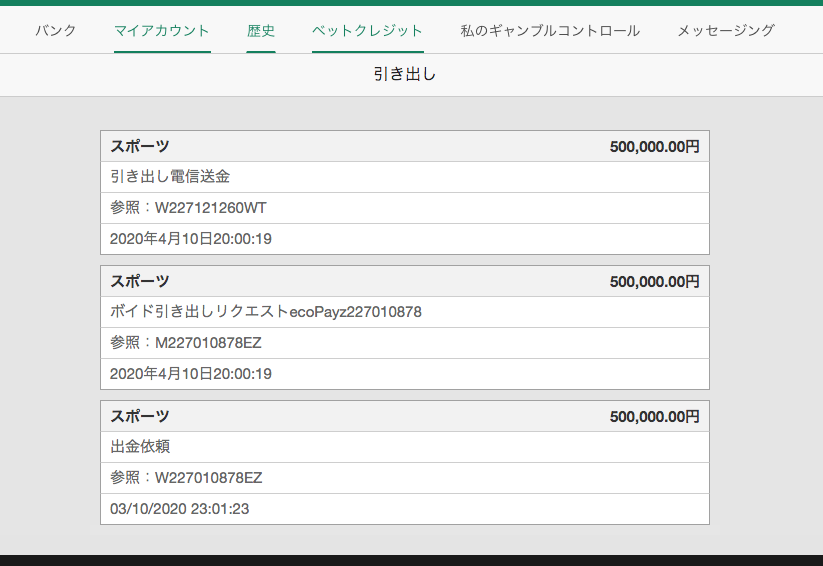Click the 引き出し電信送金 description row
This screenshot has height=566, width=823.
click(405, 177)
